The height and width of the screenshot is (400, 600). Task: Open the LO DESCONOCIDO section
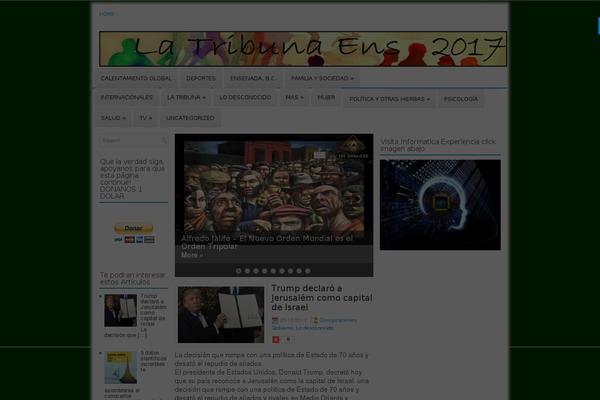tap(245, 98)
